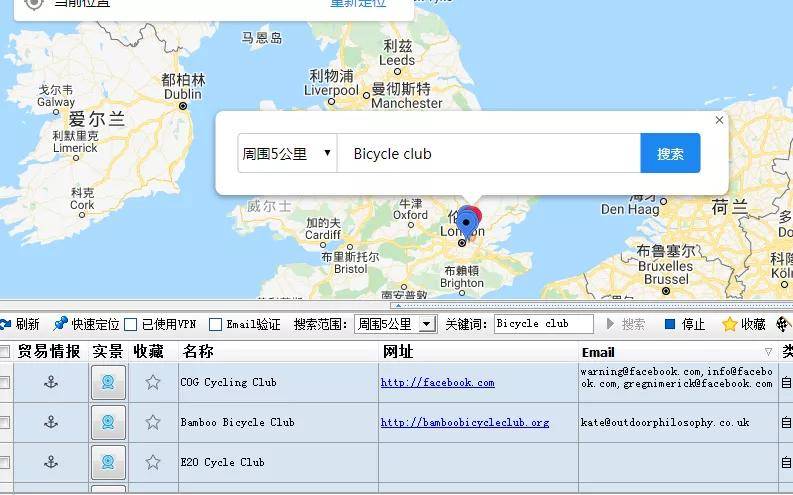Click the blue square 停止 stop button
This screenshot has height=495, width=793.
[x=685, y=324]
